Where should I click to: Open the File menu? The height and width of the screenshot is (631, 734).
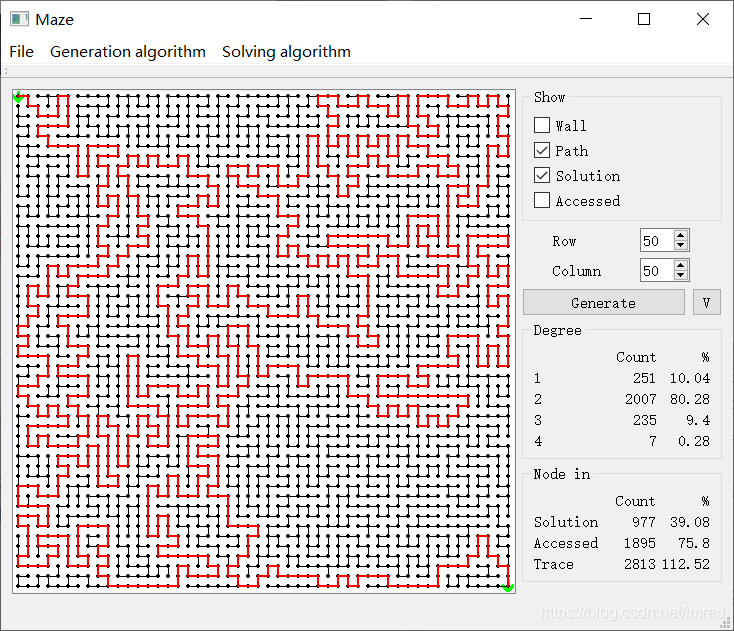(x=22, y=51)
